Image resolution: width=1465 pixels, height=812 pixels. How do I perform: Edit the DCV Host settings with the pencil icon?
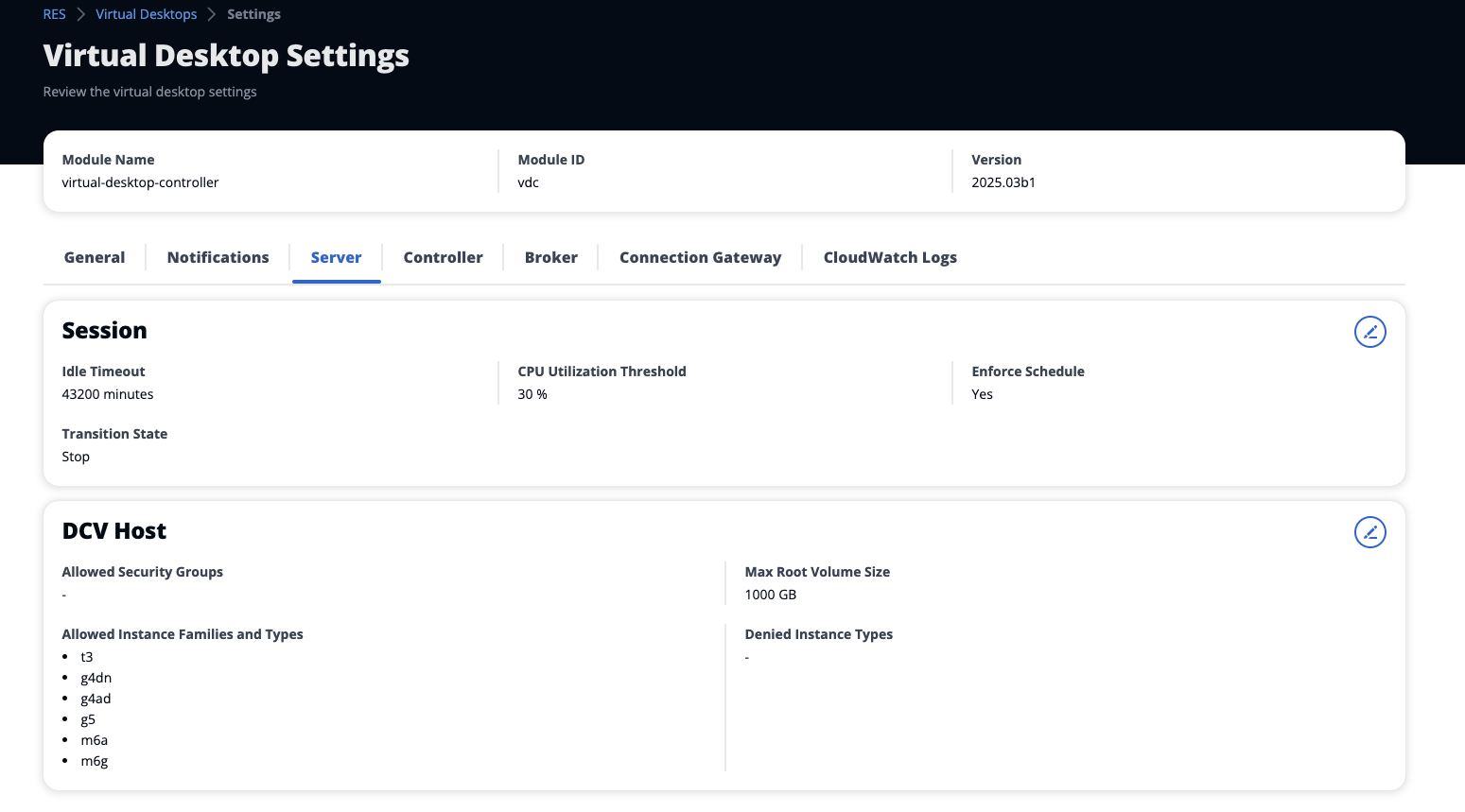tap(1369, 532)
